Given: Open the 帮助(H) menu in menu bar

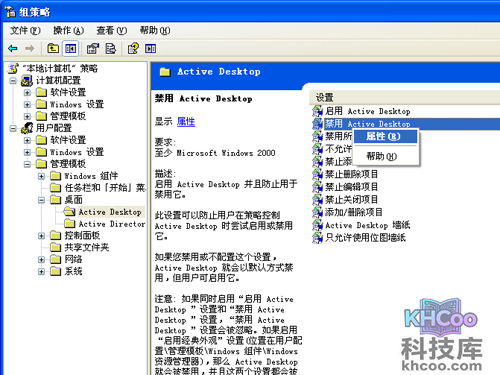Looking at the screenshot, I should tap(155, 31).
